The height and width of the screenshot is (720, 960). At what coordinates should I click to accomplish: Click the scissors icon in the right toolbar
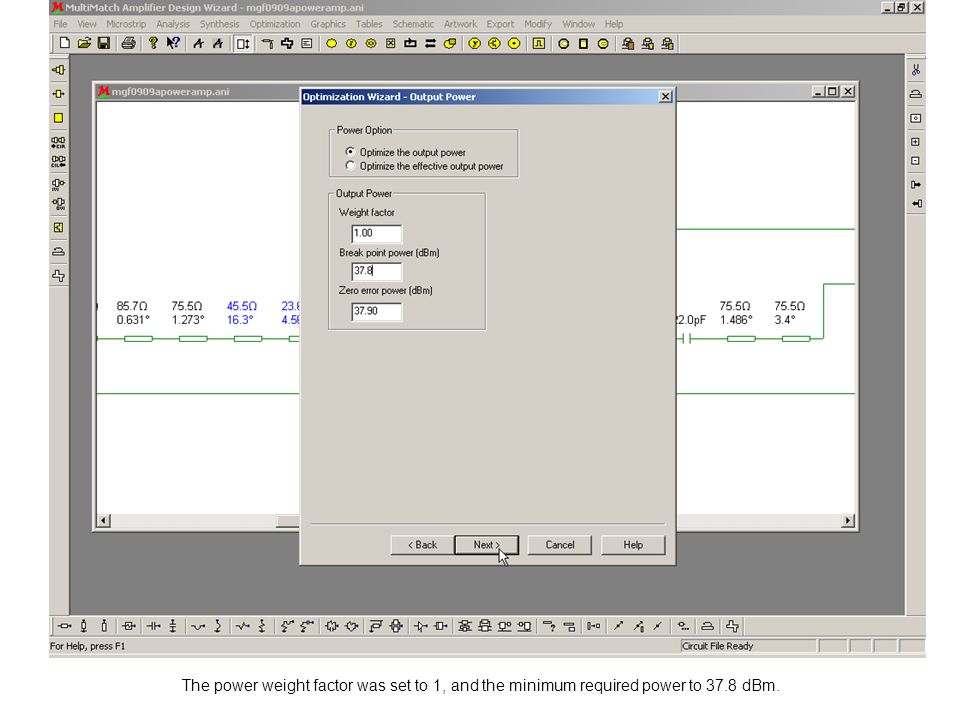(916, 70)
